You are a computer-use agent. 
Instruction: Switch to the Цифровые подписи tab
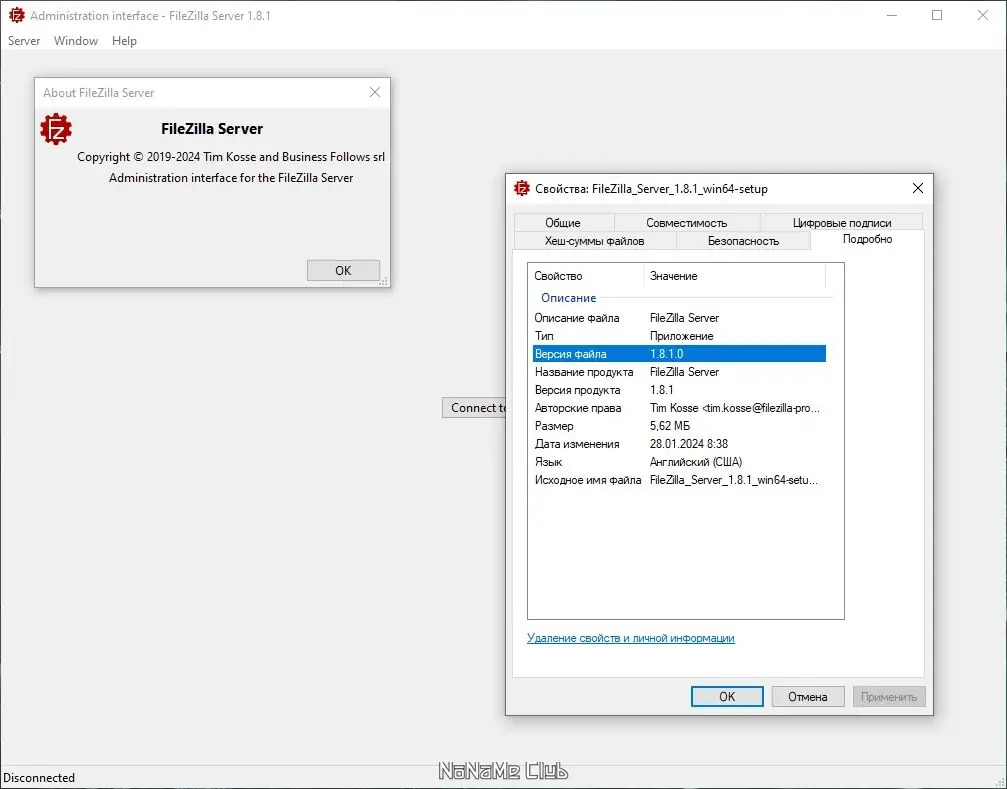(842, 223)
